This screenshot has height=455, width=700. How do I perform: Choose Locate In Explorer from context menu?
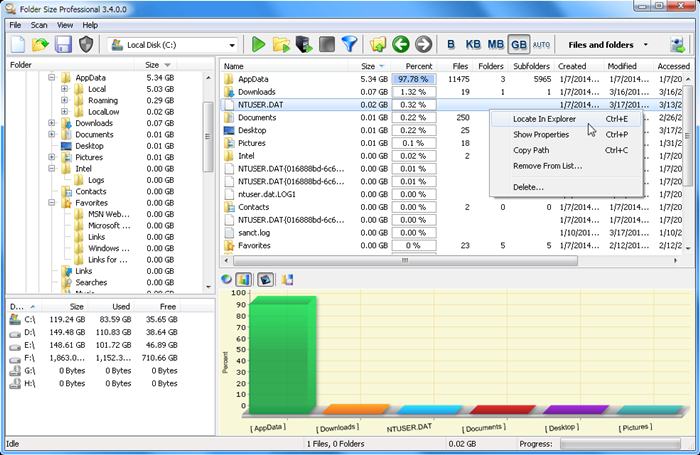point(566,119)
